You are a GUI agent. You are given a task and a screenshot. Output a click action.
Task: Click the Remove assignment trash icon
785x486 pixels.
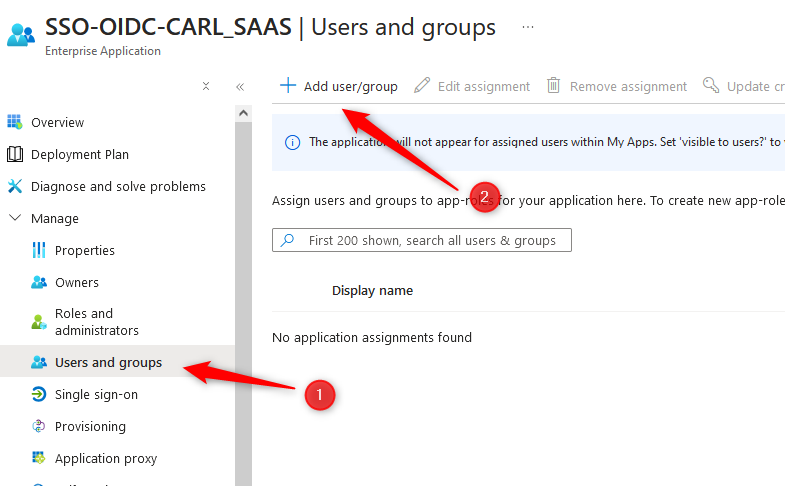553,85
